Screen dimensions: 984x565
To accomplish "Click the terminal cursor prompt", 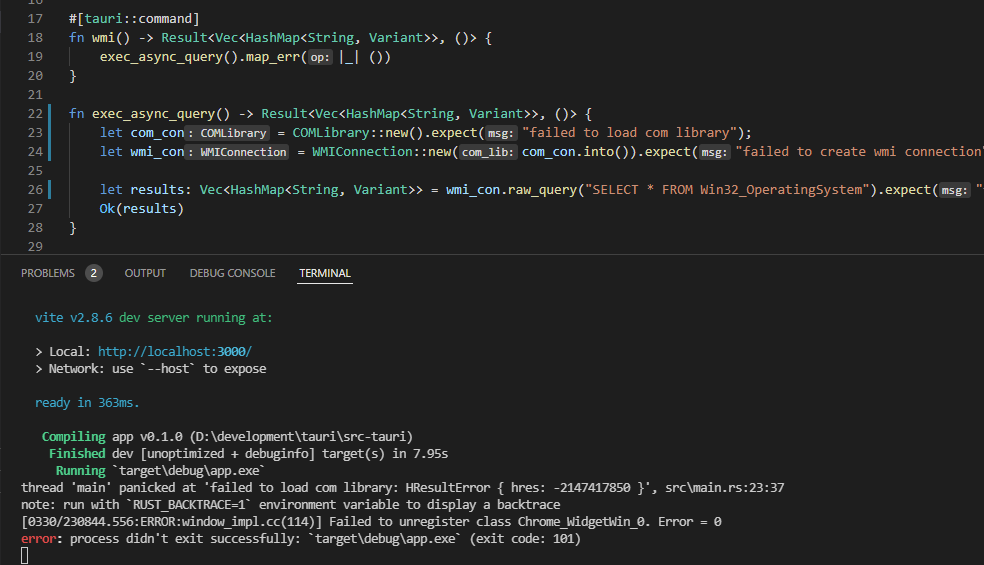I will tap(24, 556).
